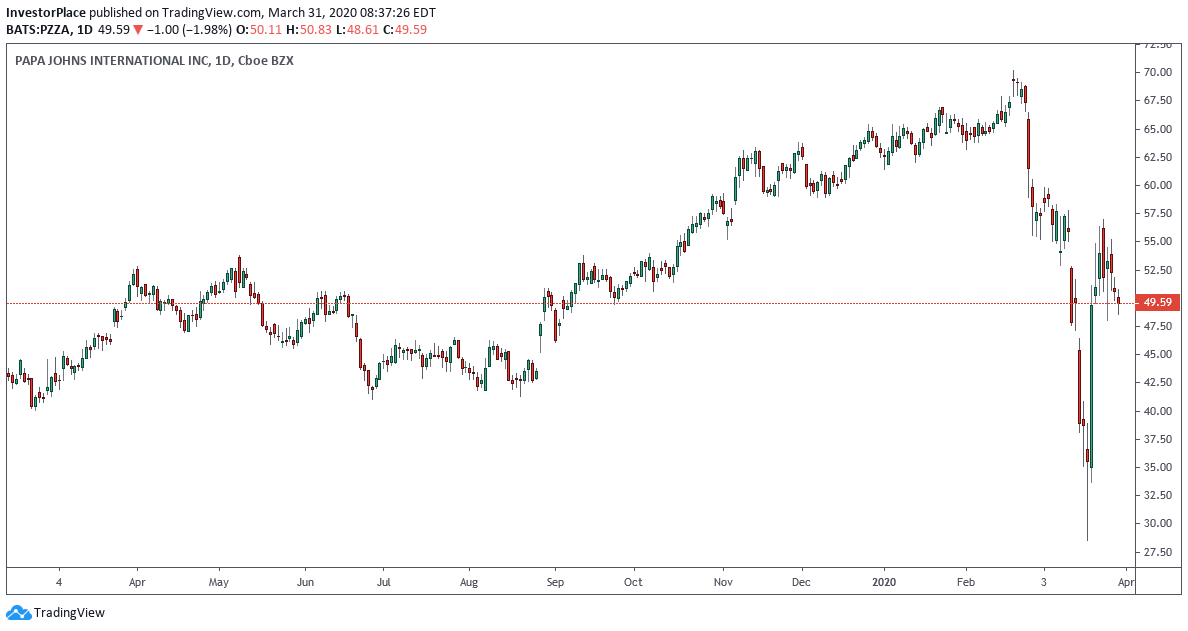The image size is (1188, 631).
Task: Click the 42.50 price axis label
Action: (x=1158, y=383)
